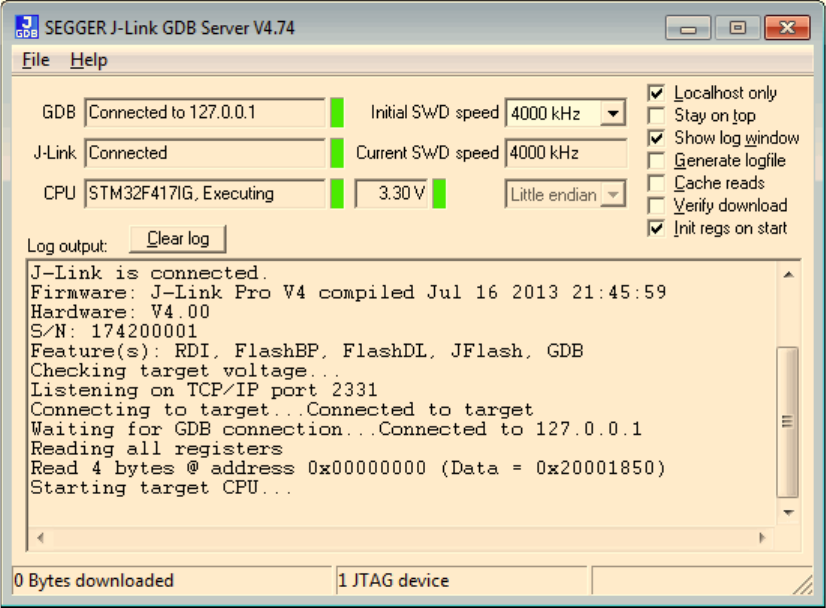The height and width of the screenshot is (608, 826).
Task: Click the GDB connection status field
Action: [204, 112]
